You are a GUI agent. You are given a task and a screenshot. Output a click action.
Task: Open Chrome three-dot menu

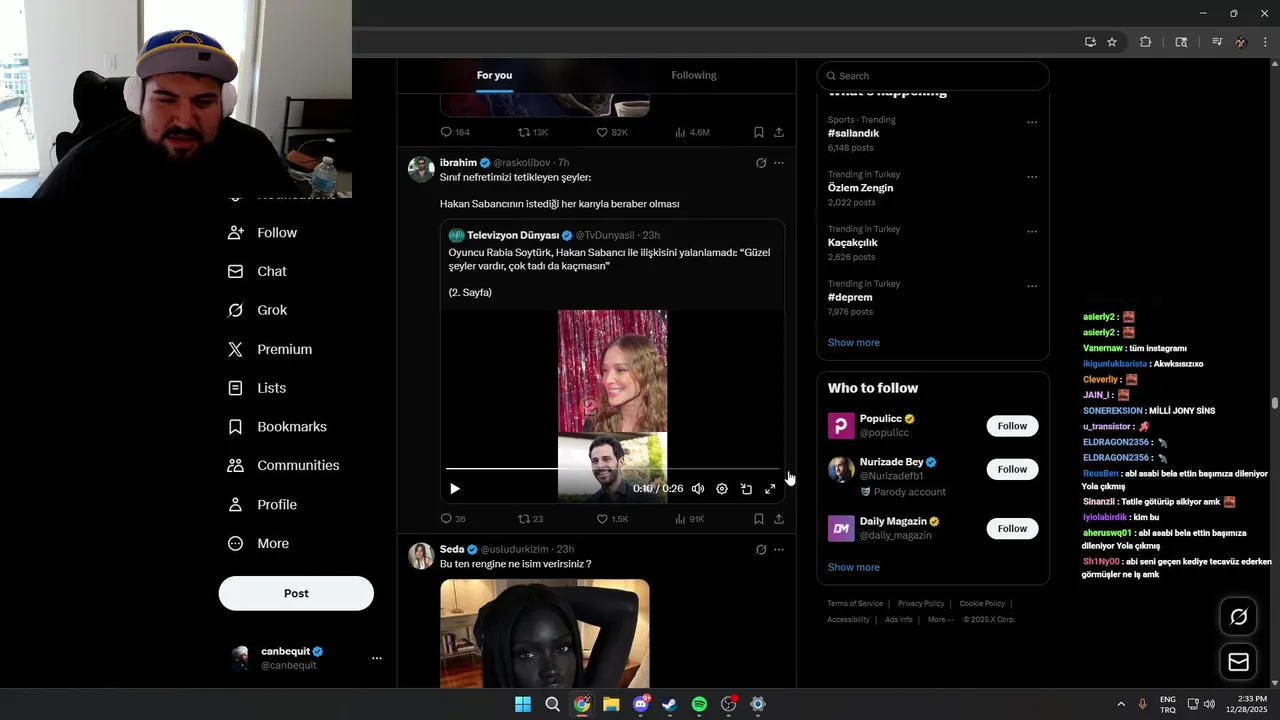[x=1266, y=42]
